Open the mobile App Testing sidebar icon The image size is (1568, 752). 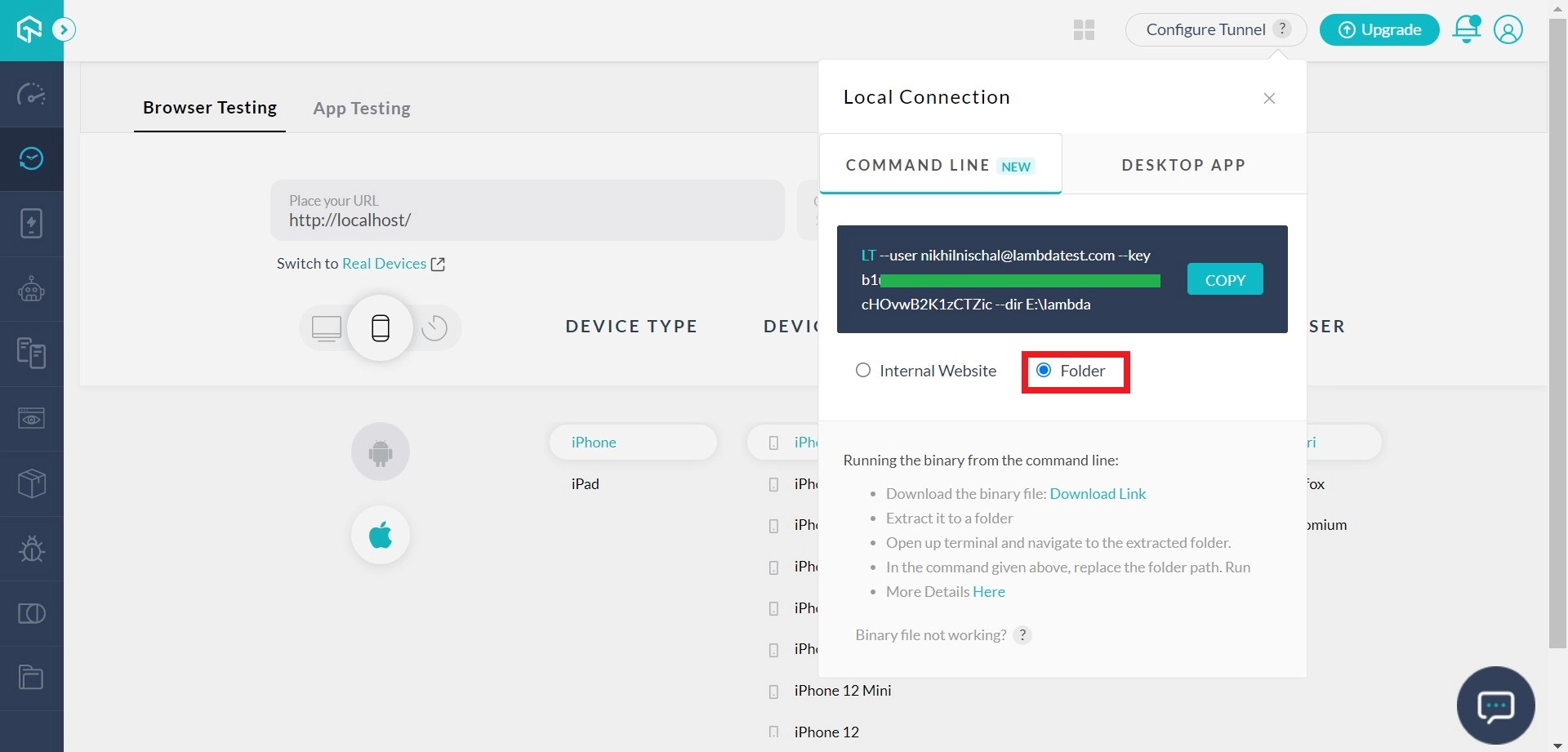pos(31,224)
